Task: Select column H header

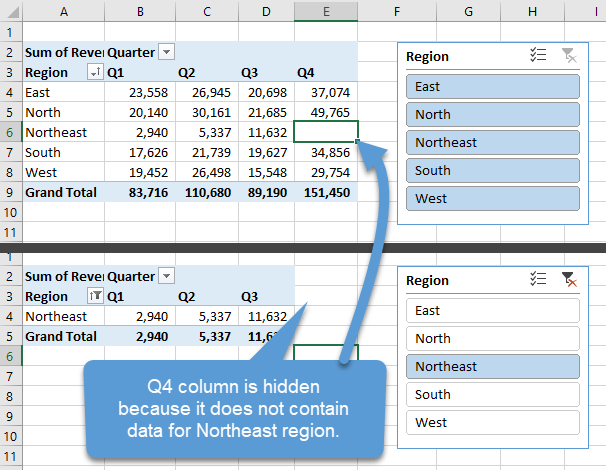Action: point(532,10)
